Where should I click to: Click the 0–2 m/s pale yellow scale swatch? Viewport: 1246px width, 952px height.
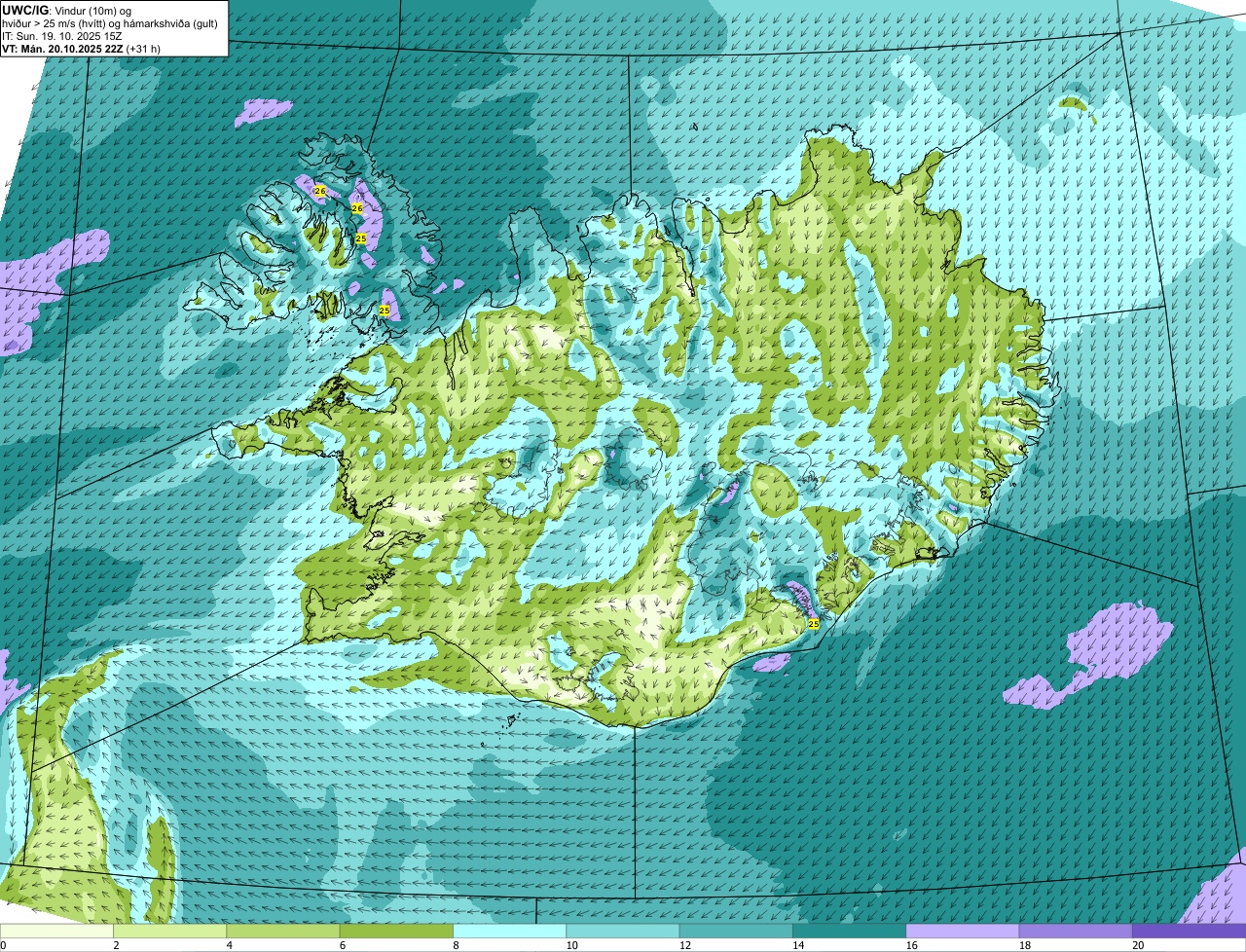(x=57, y=931)
